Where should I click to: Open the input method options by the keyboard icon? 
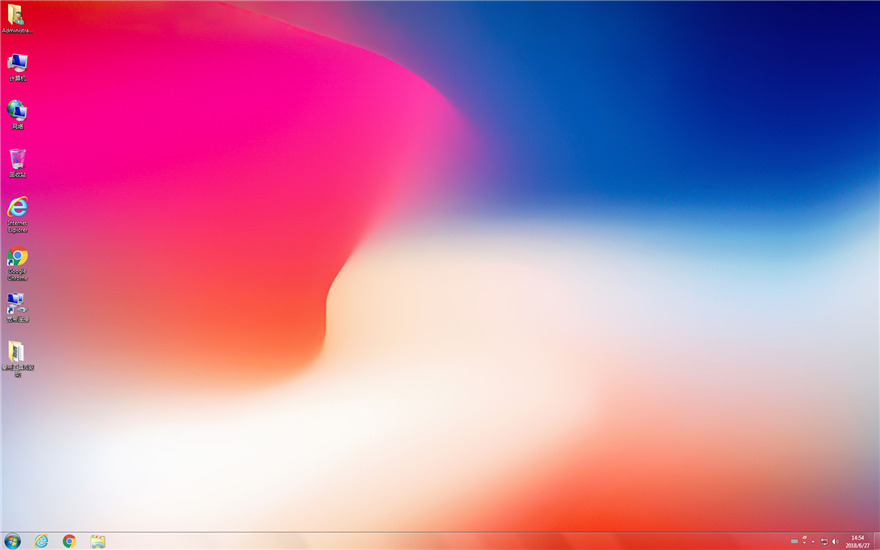[804, 540]
